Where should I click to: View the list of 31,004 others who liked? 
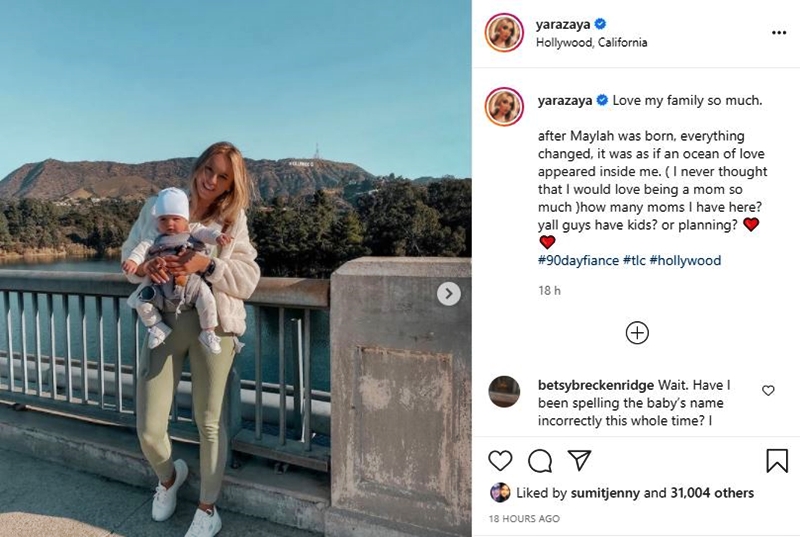pos(712,493)
